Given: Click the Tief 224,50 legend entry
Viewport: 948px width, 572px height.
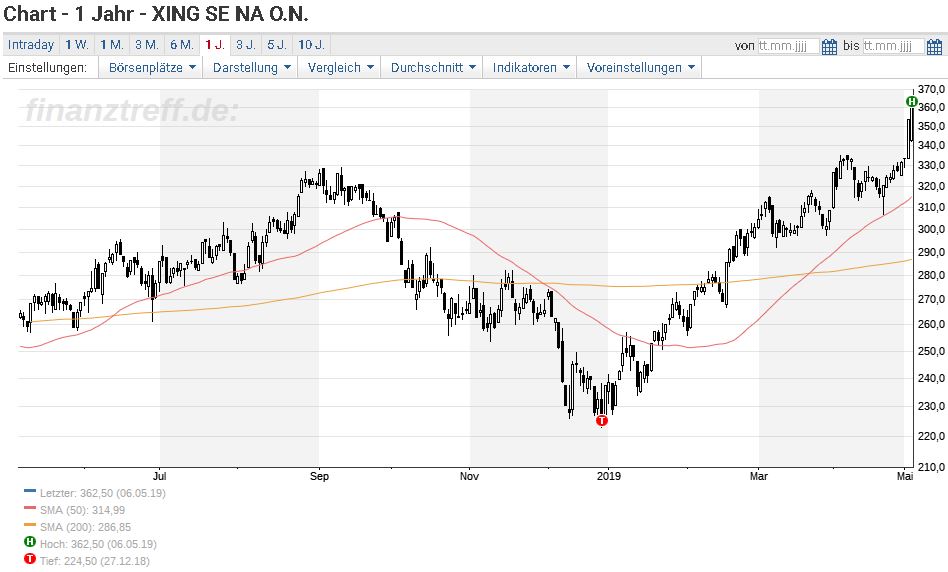Looking at the screenshot, I should click(94, 561).
